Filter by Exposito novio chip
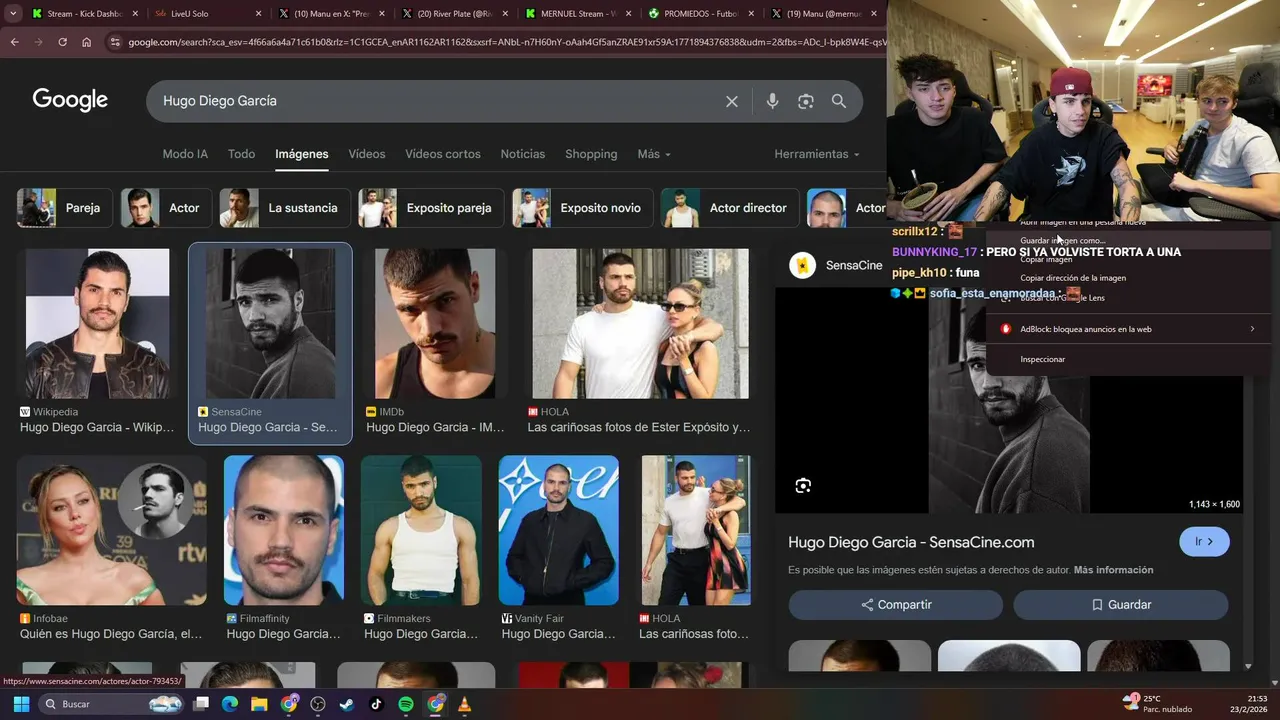Screen dimensions: 1280x720 click(582, 208)
